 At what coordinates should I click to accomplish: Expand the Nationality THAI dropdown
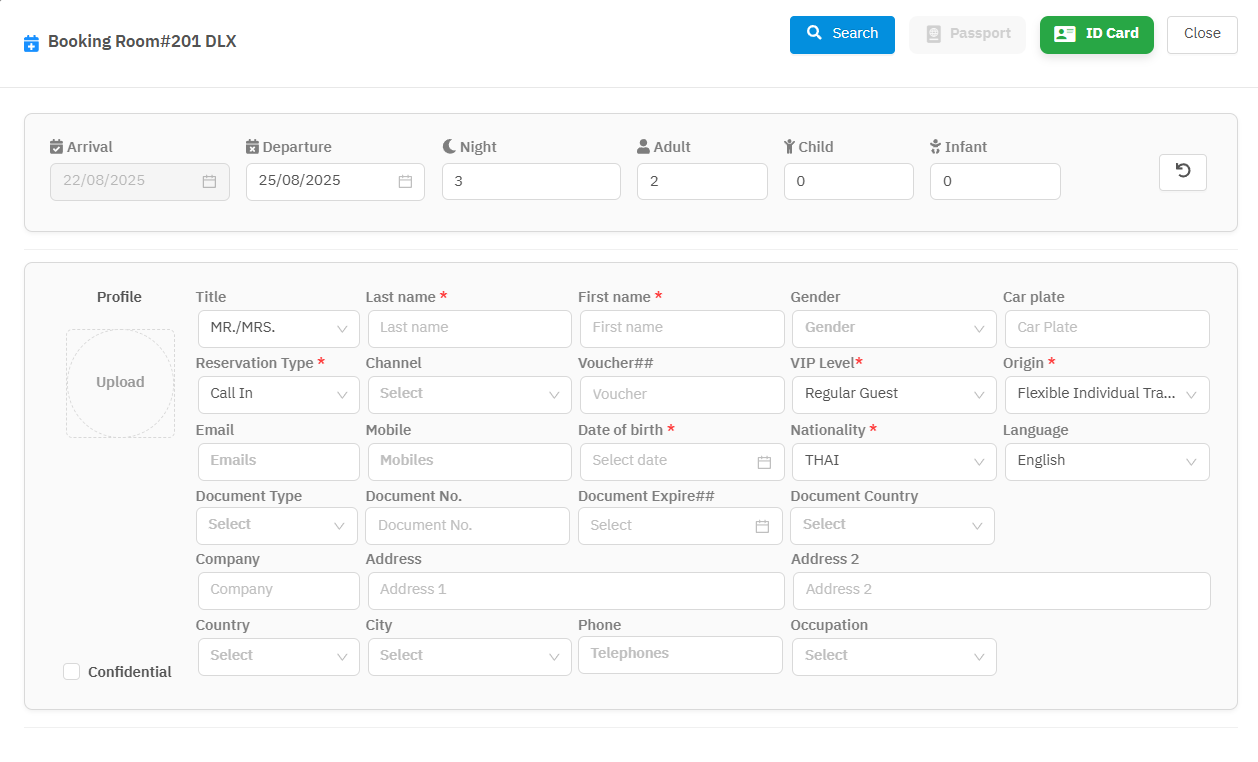tap(893, 461)
